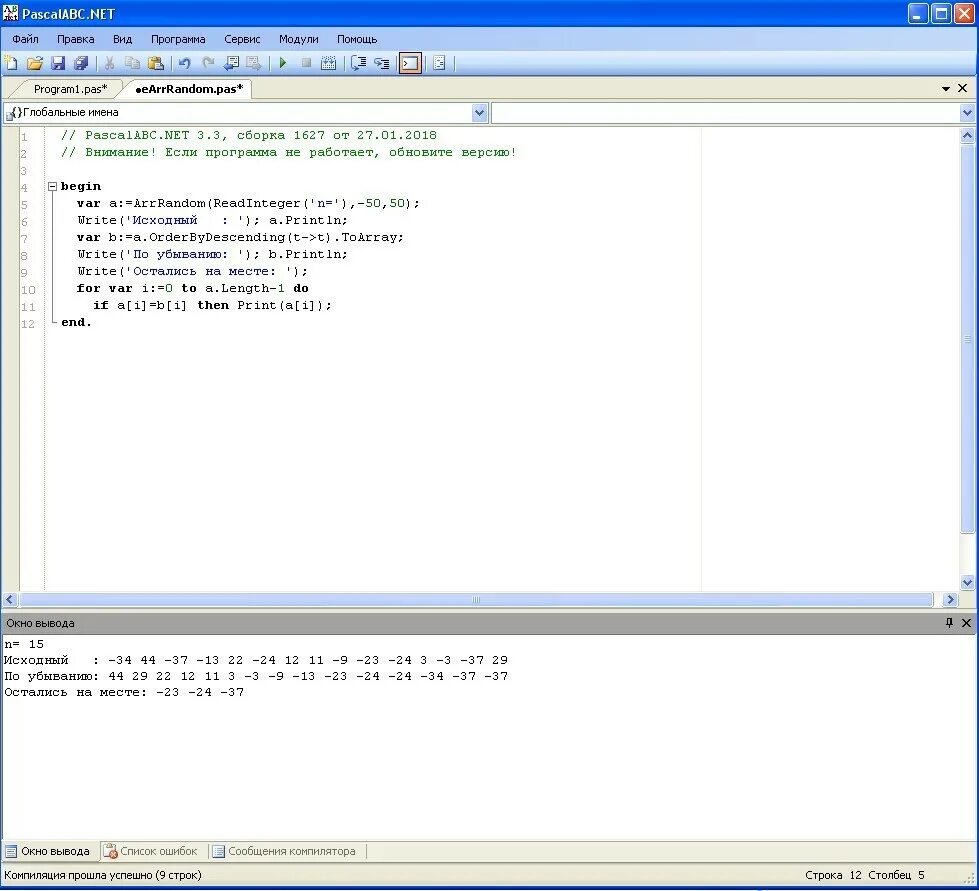This screenshot has height=891, width=979.
Task: Open the Программа menu
Action: click(178, 39)
